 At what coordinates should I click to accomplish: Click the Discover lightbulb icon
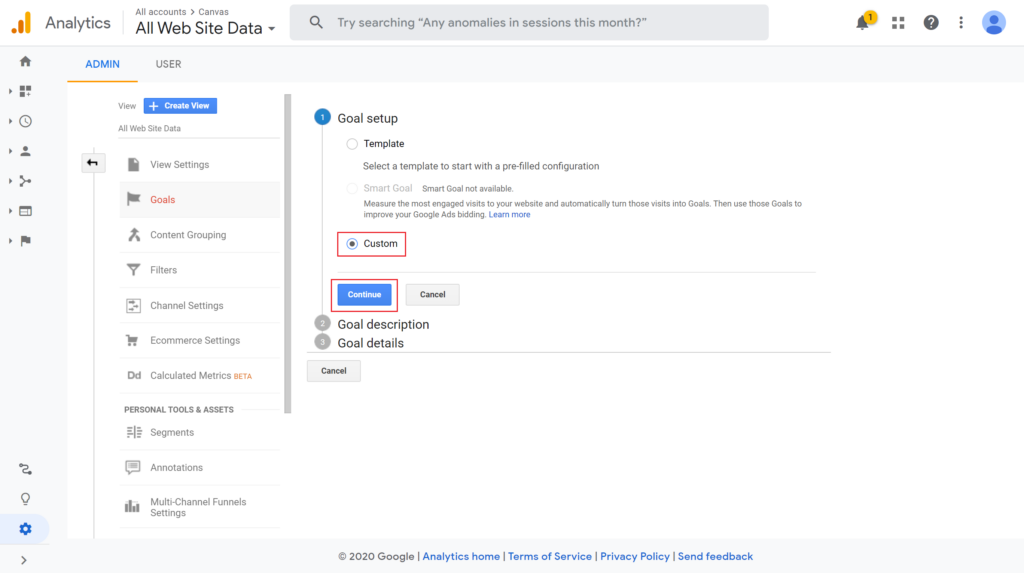point(25,499)
